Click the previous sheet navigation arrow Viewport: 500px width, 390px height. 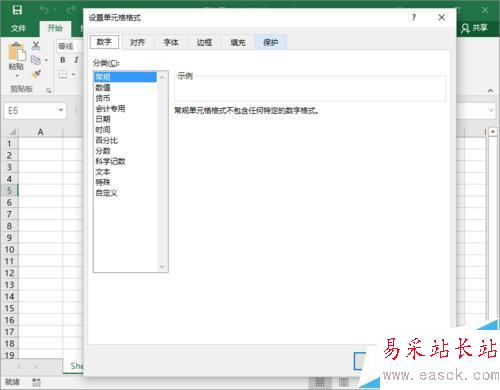[19, 366]
